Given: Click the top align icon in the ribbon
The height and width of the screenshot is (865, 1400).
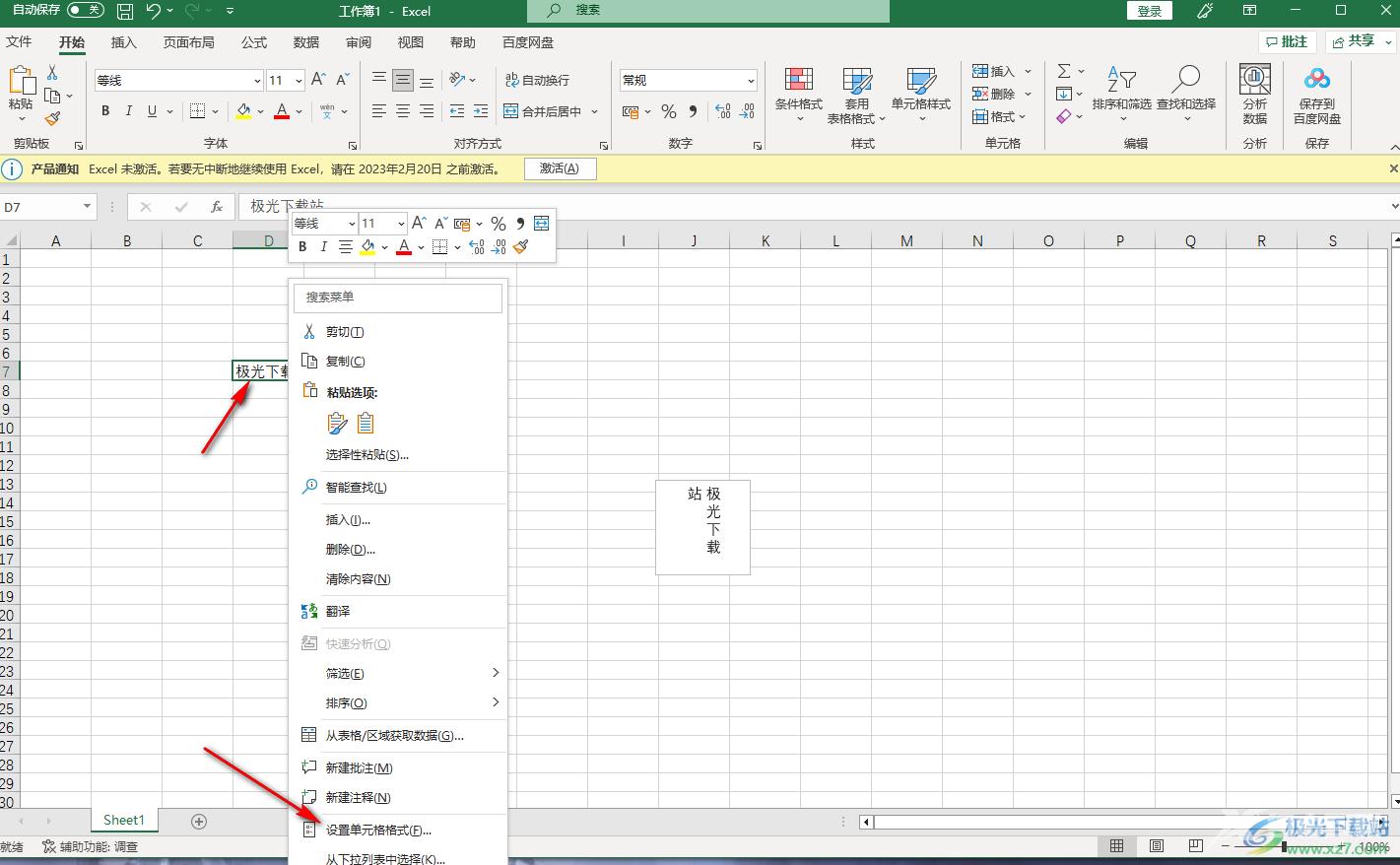Looking at the screenshot, I should click(379, 80).
